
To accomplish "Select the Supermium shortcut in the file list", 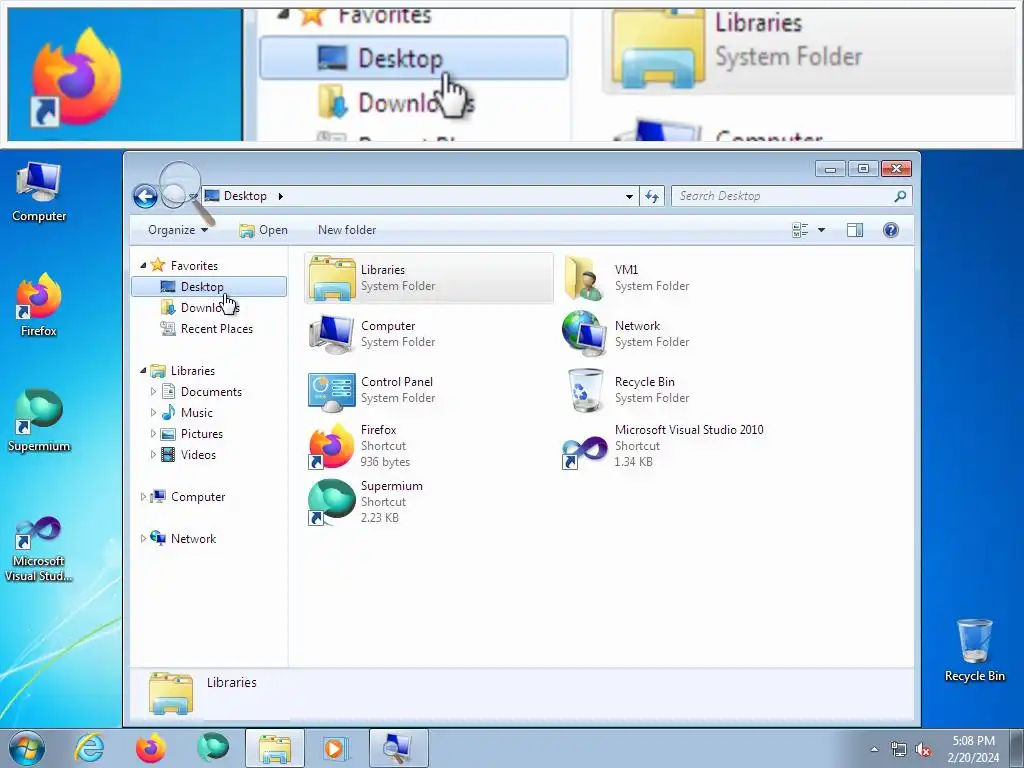I will coord(366,502).
